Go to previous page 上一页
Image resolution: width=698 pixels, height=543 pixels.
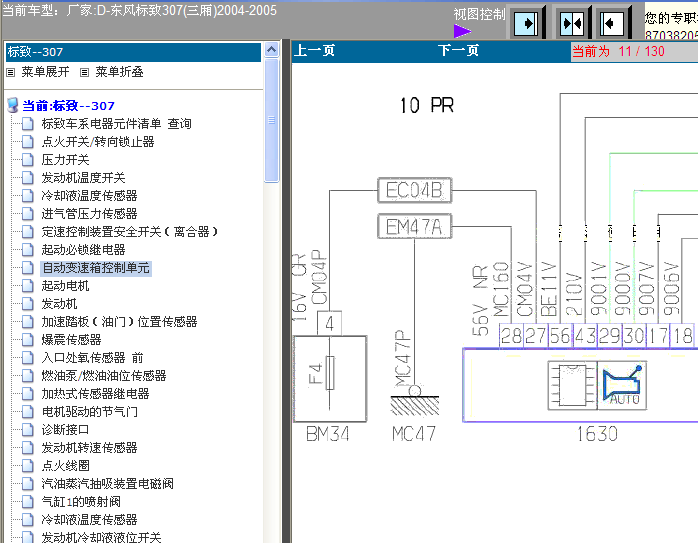(x=314, y=50)
